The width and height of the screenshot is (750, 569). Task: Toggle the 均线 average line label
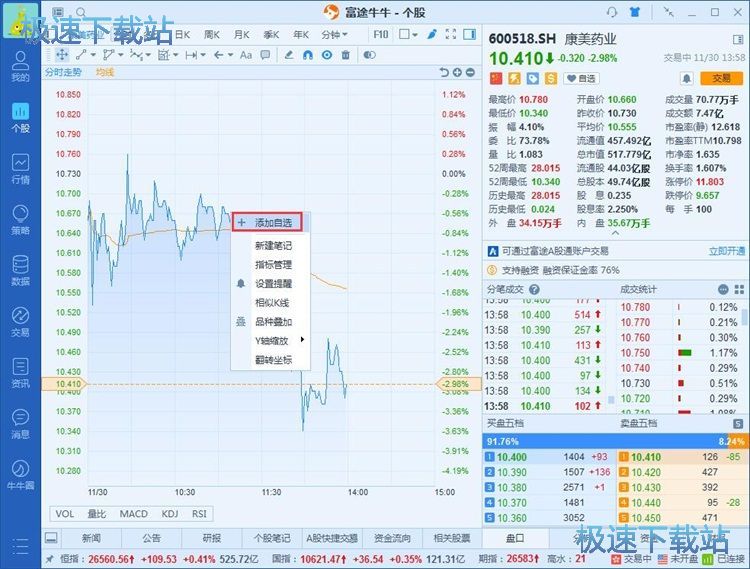[x=105, y=72]
